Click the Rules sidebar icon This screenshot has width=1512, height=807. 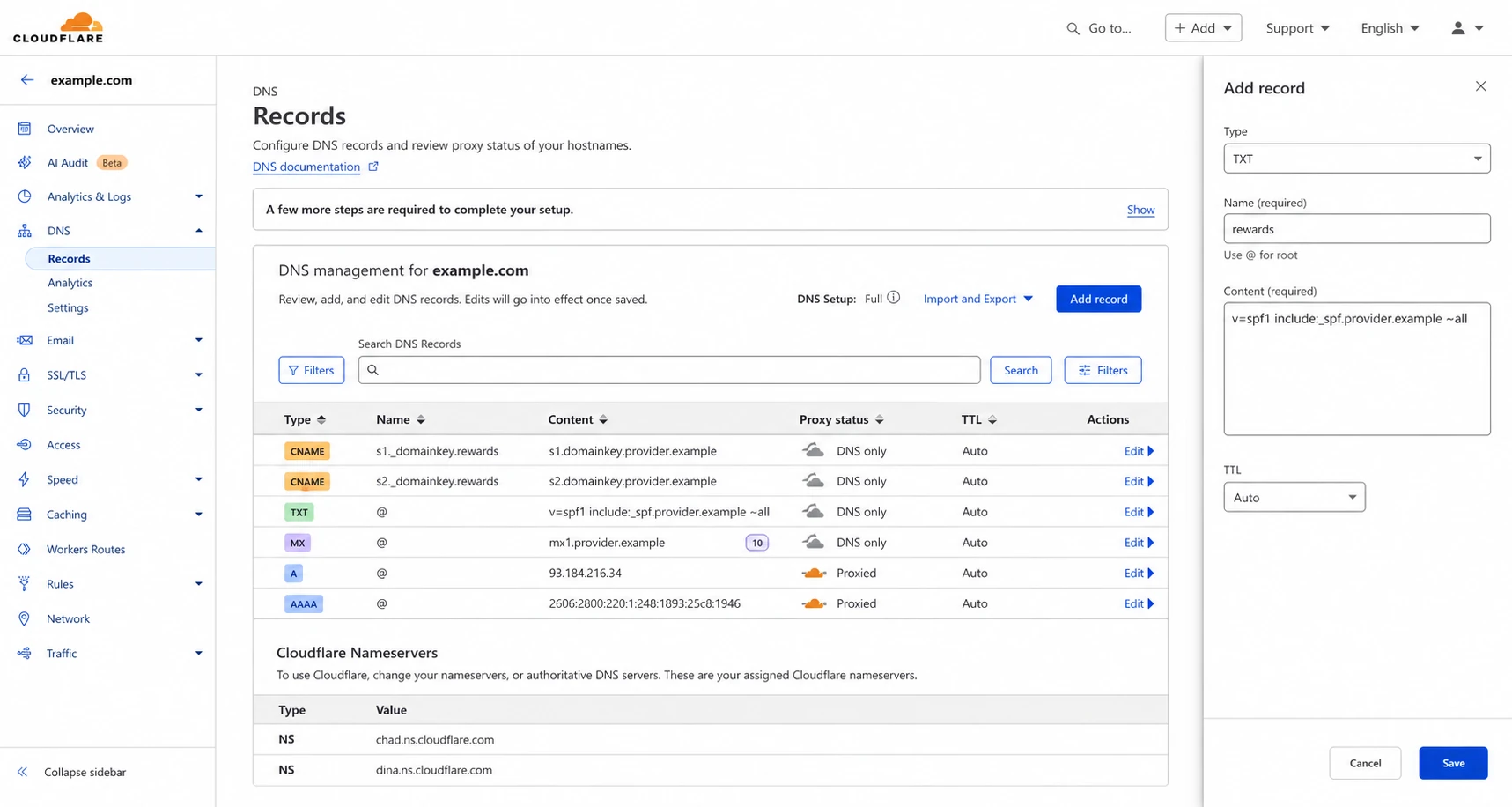25,584
